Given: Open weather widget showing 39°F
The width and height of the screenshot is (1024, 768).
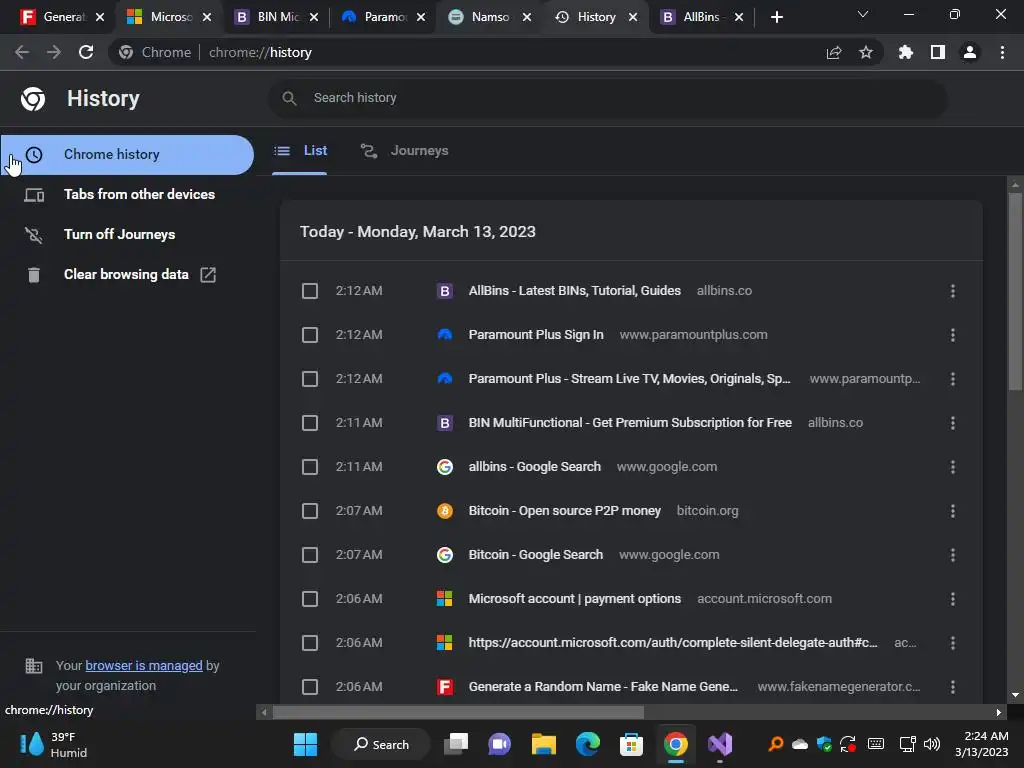Looking at the screenshot, I should [54, 744].
